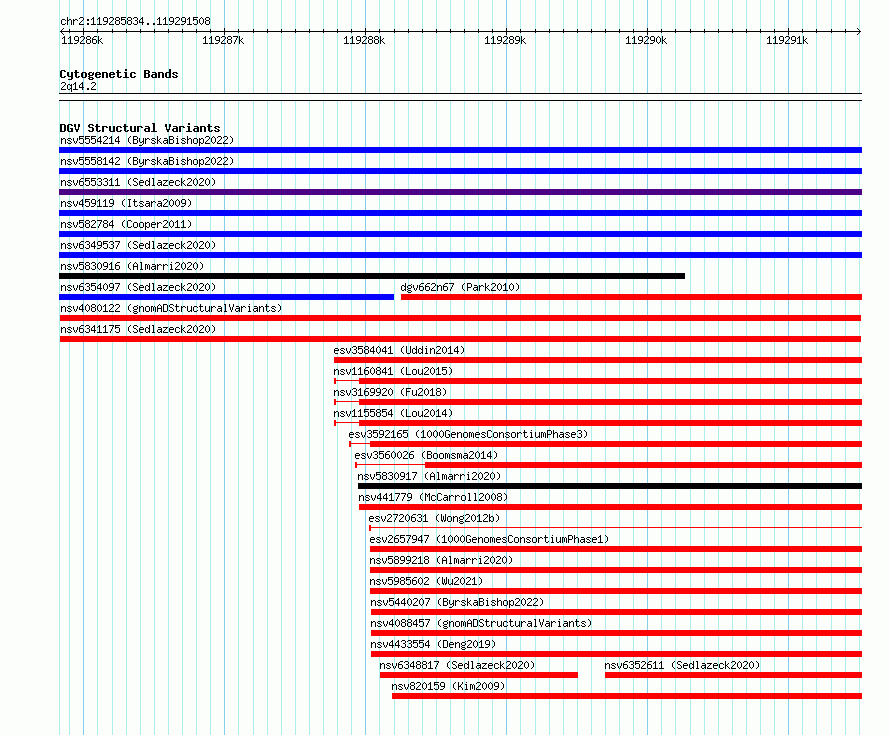The image size is (890, 735).
Task: Click nsv6349537 (Sedlazeck2020) label
Action: 138,245
